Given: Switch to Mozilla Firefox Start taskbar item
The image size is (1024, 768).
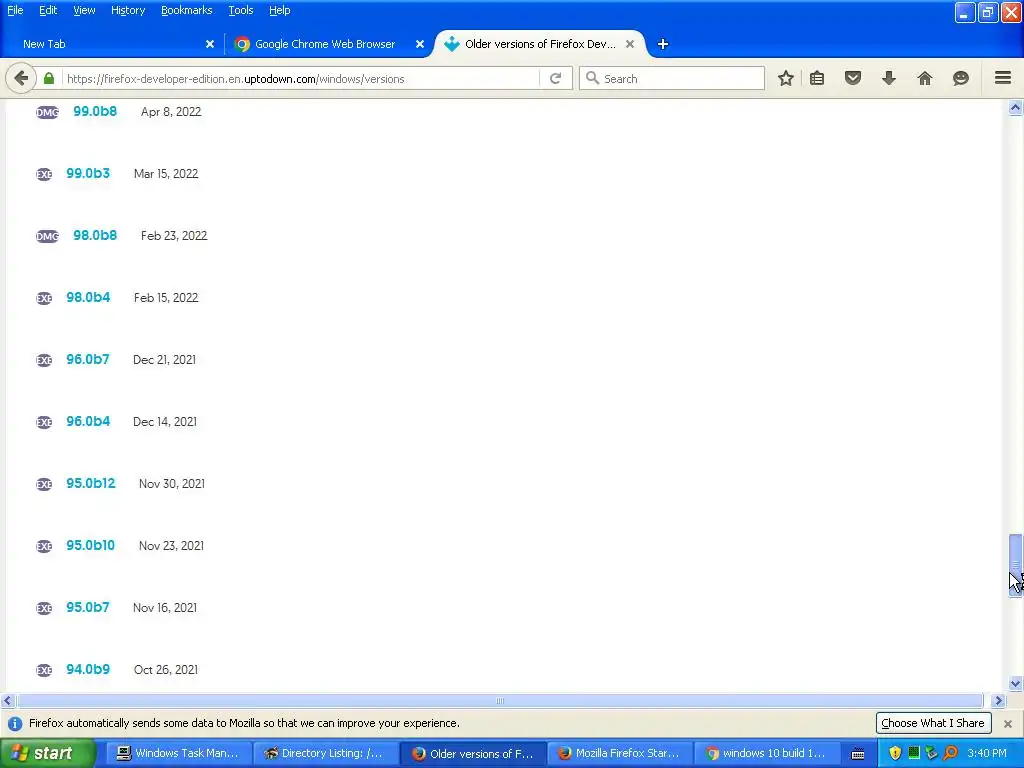Looking at the screenshot, I should 620,753.
